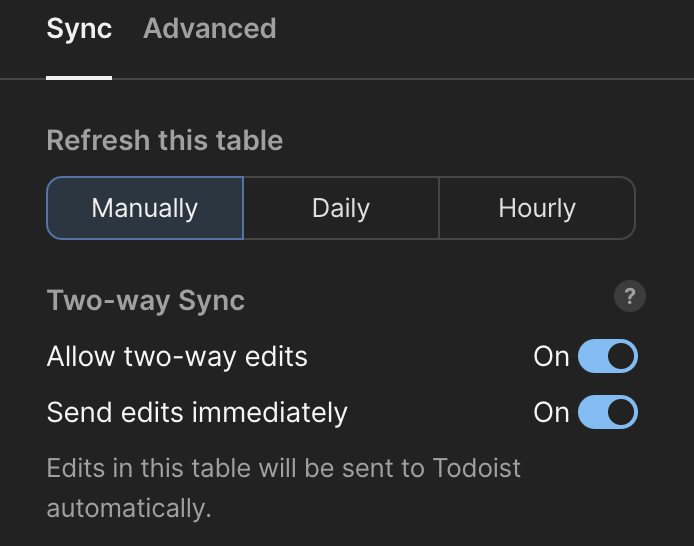Choose Hourly refresh schedule

537,208
